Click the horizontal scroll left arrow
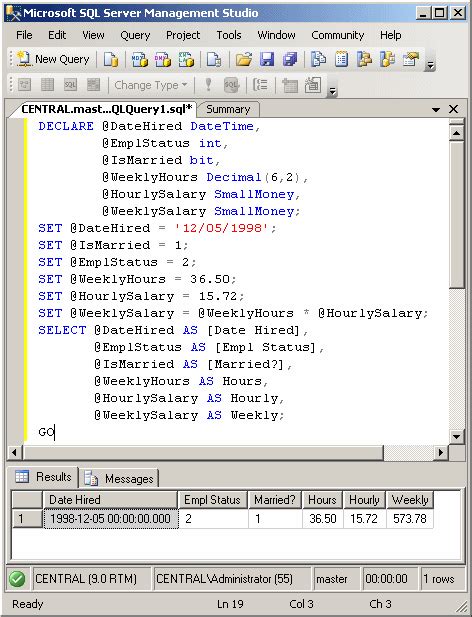This screenshot has width=472, height=617. tap(15, 453)
